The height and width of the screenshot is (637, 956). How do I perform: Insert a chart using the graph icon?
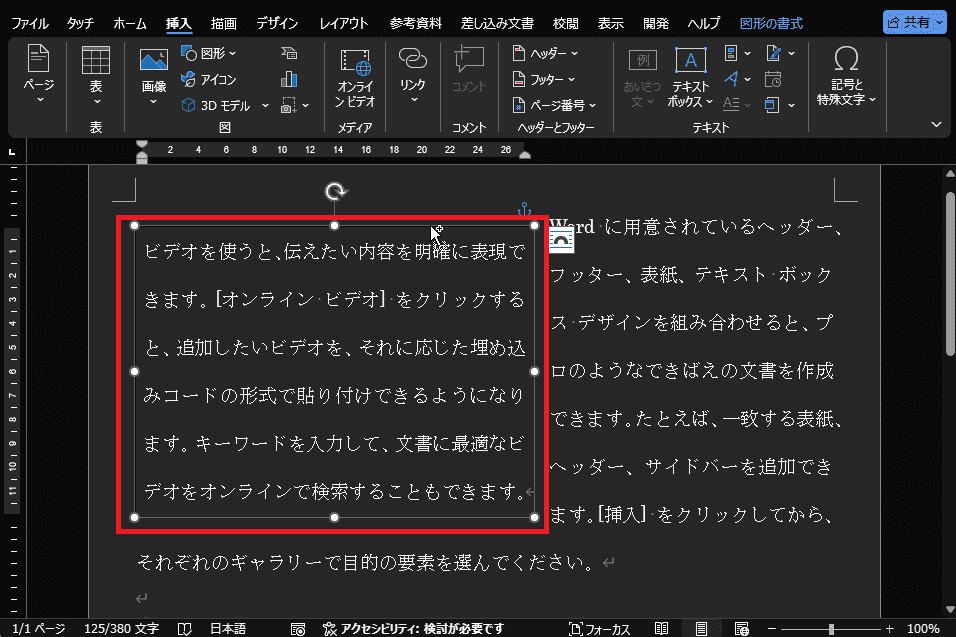(290, 79)
